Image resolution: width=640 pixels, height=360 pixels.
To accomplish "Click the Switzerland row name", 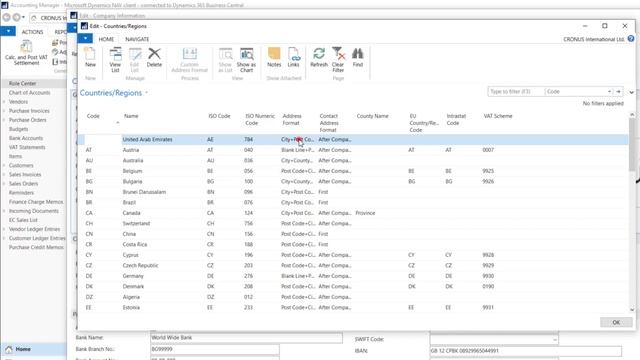I will [x=136, y=224].
